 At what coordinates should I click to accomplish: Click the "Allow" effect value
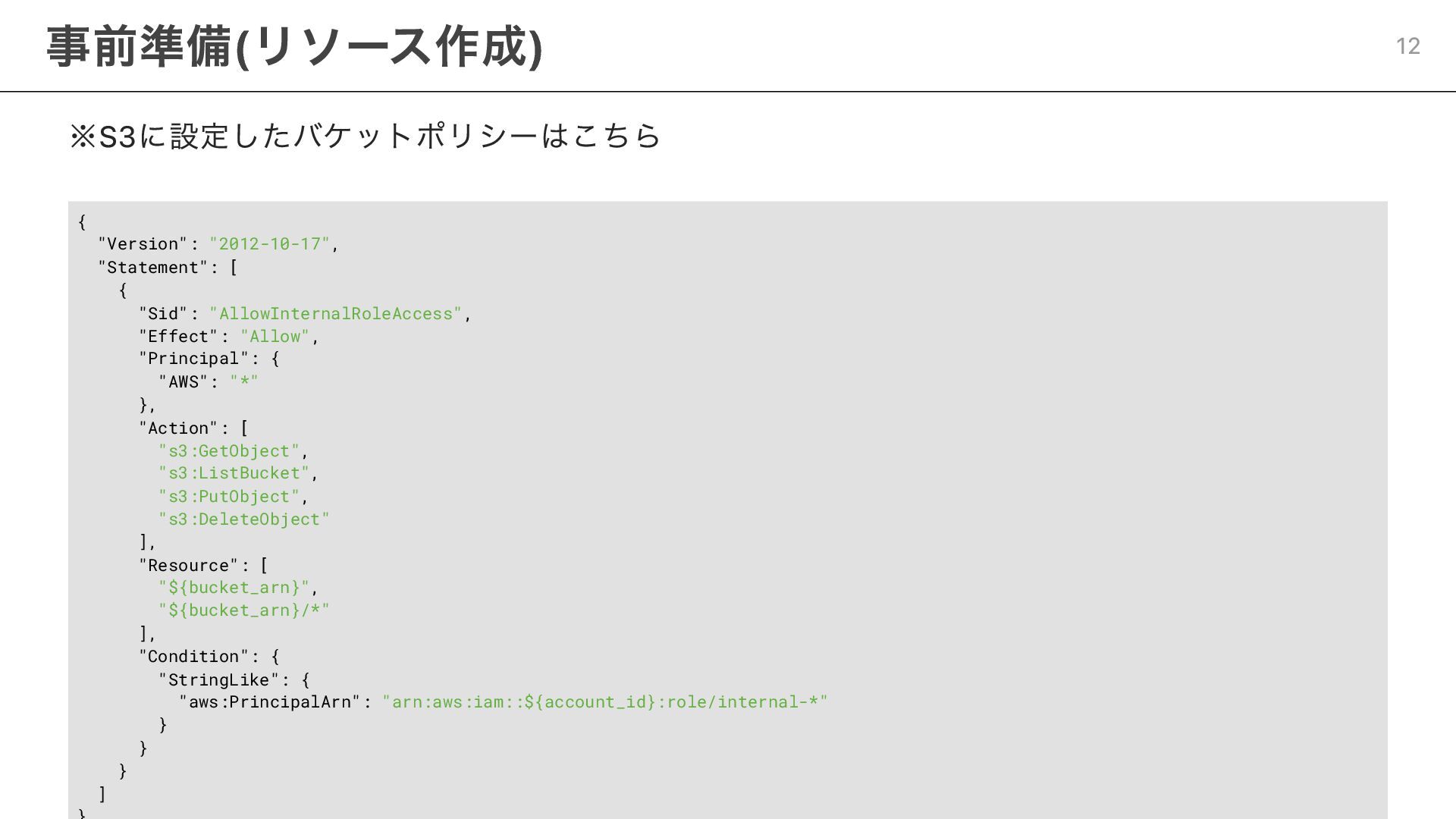(x=275, y=337)
